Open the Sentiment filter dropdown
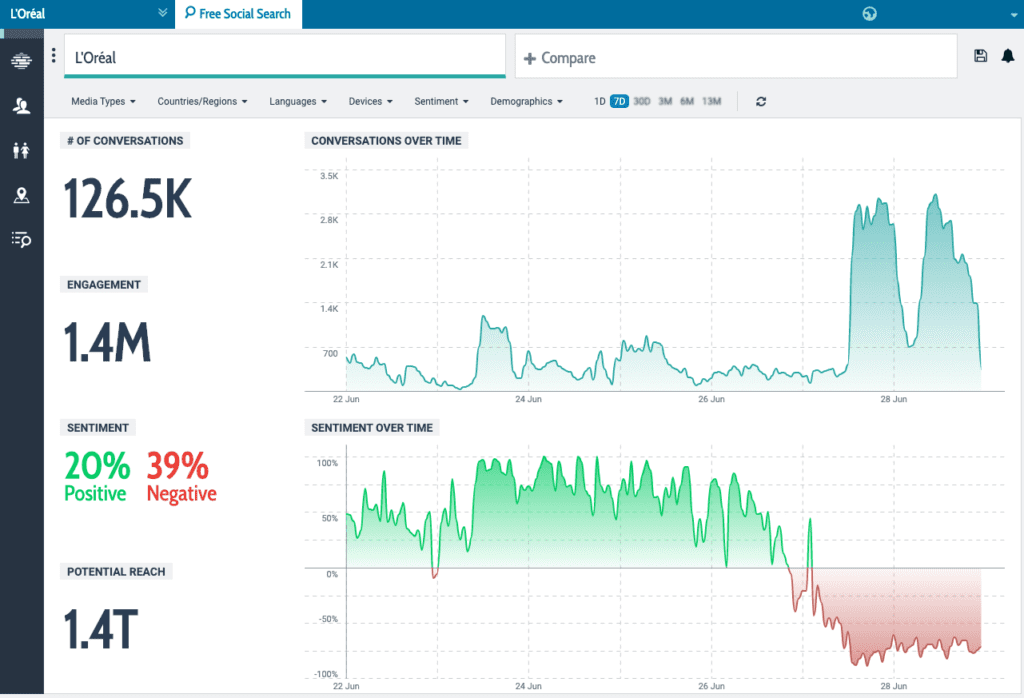Image resolution: width=1024 pixels, height=698 pixels. [441, 101]
